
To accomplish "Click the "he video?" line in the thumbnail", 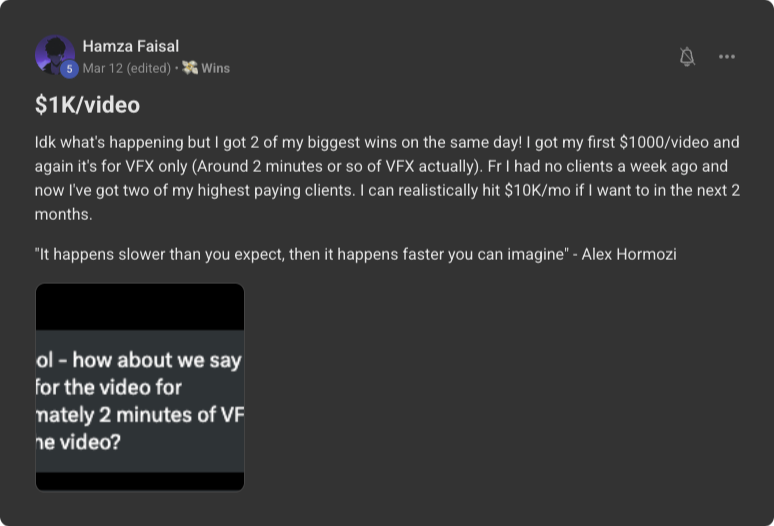I will point(78,441).
